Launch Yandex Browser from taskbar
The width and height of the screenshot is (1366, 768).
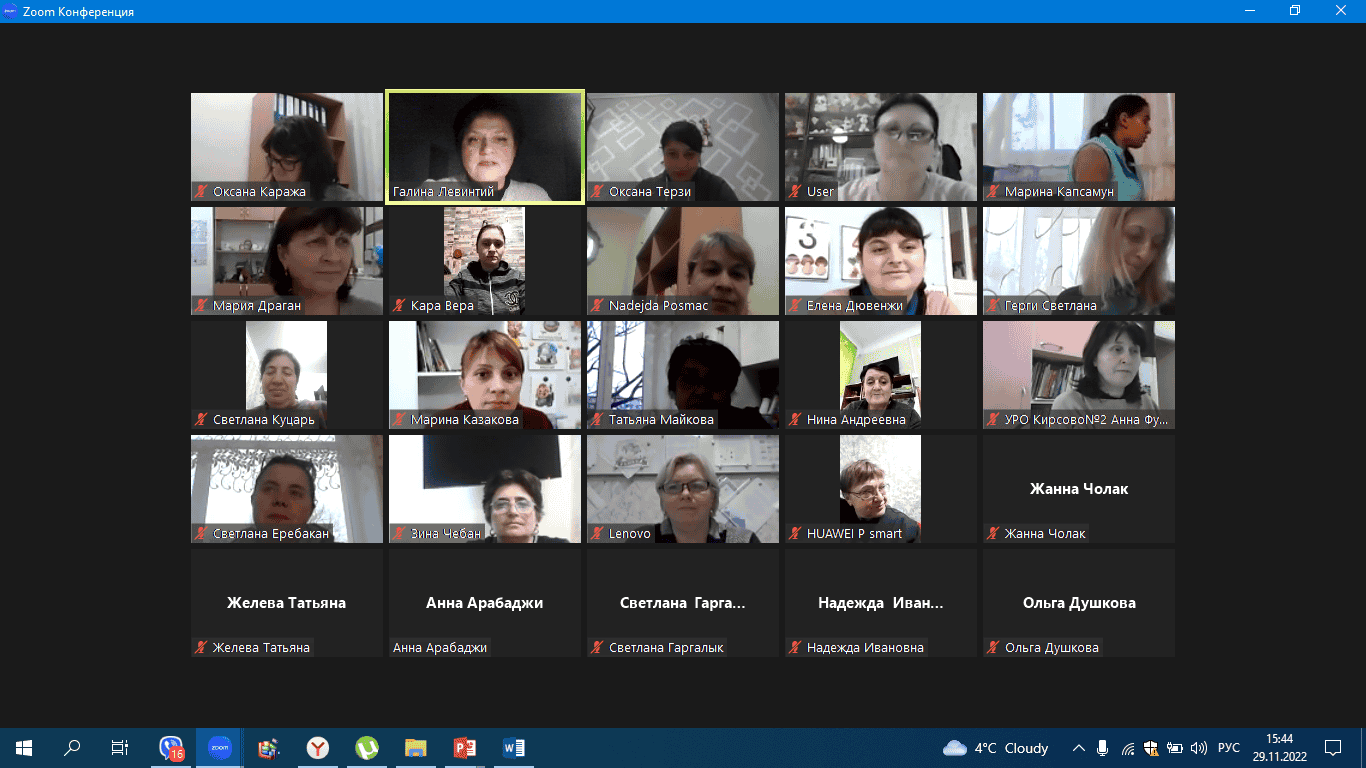coord(317,748)
